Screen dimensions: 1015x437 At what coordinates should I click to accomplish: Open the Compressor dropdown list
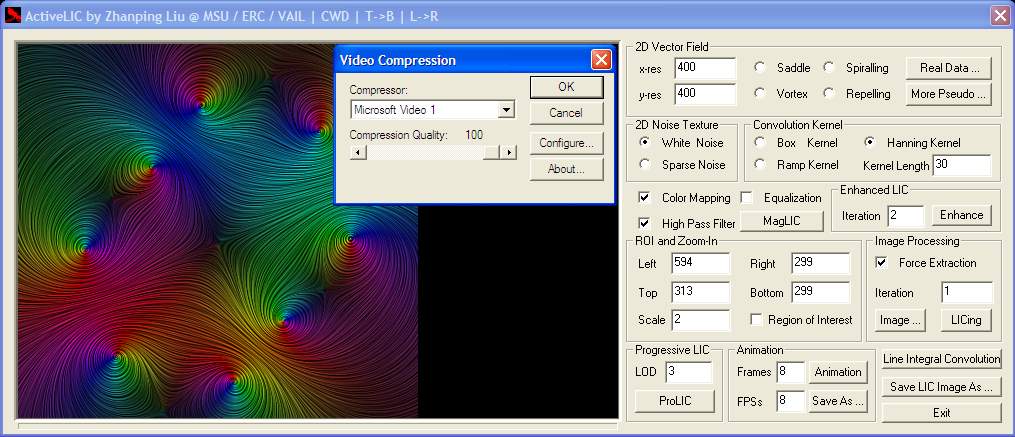point(506,110)
